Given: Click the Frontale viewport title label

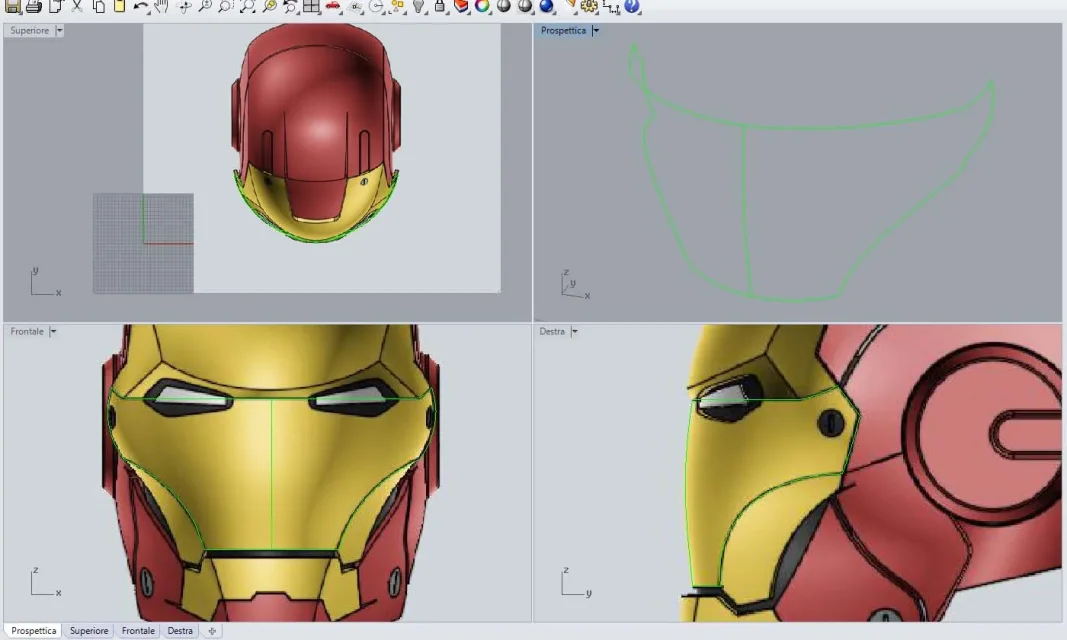Looking at the screenshot, I should tap(27, 332).
